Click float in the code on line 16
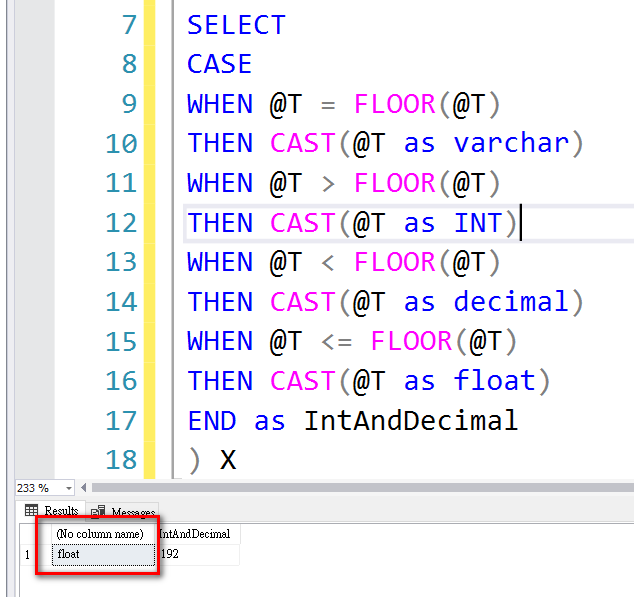The height and width of the screenshot is (597, 634). click(x=495, y=381)
